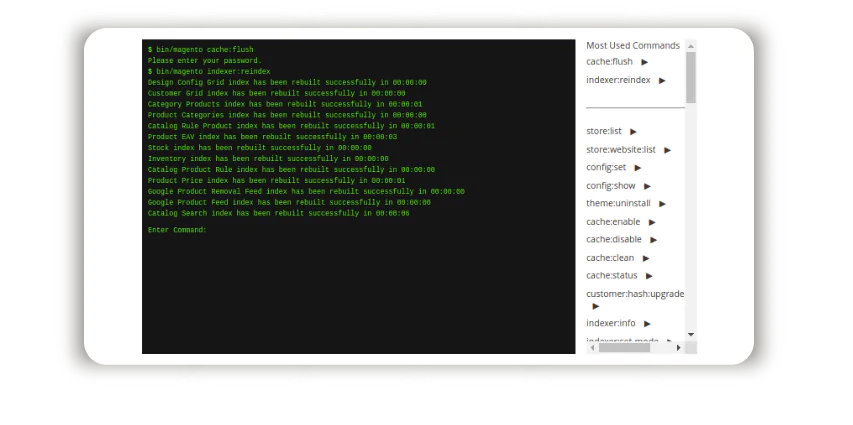Click the 'bin/magento cache:flush' terminal line
The height and width of the screenshot is (425, 853).
[200, 50]
